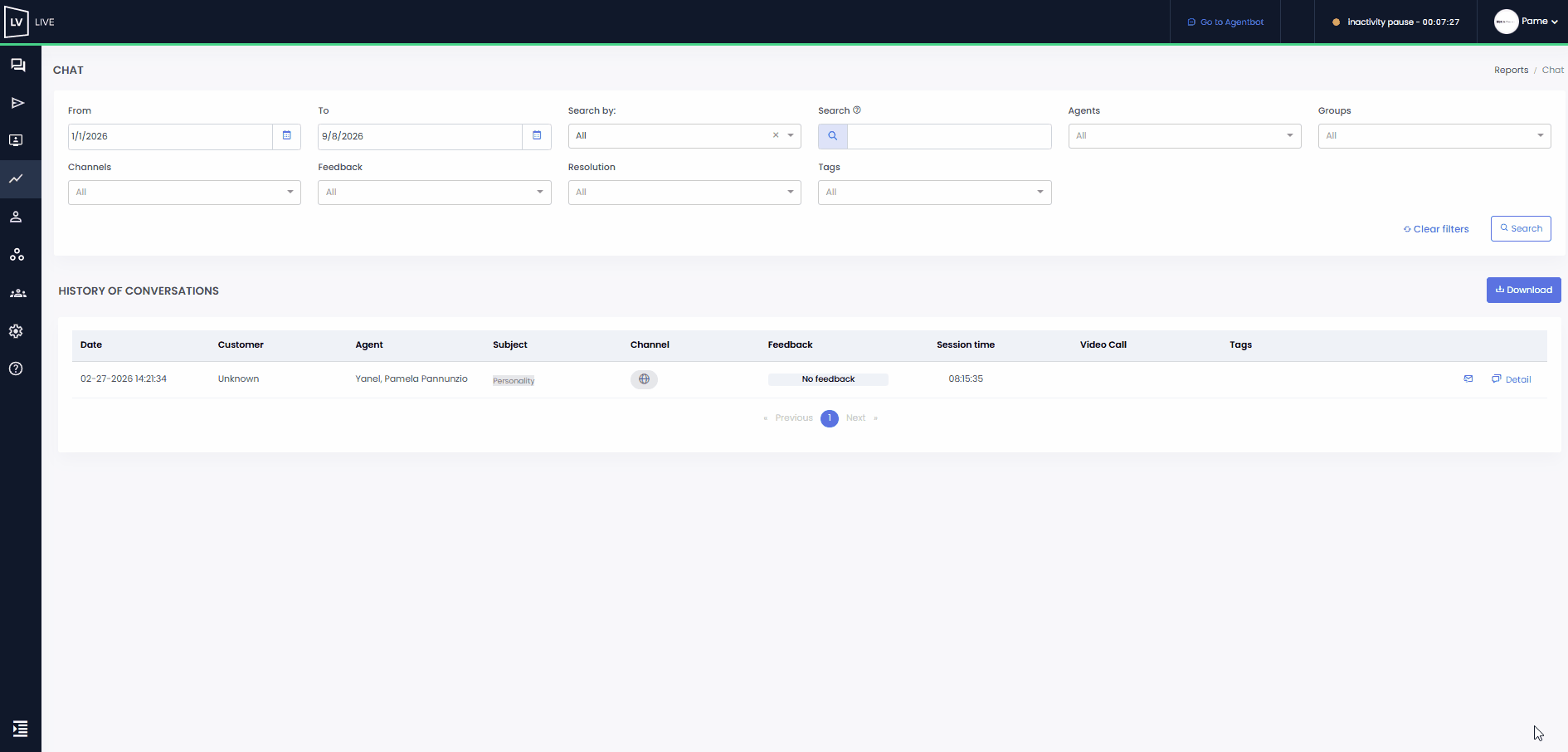Open the Channels dropdown
Screen dimensions: 1568x752
coord(184,193)
